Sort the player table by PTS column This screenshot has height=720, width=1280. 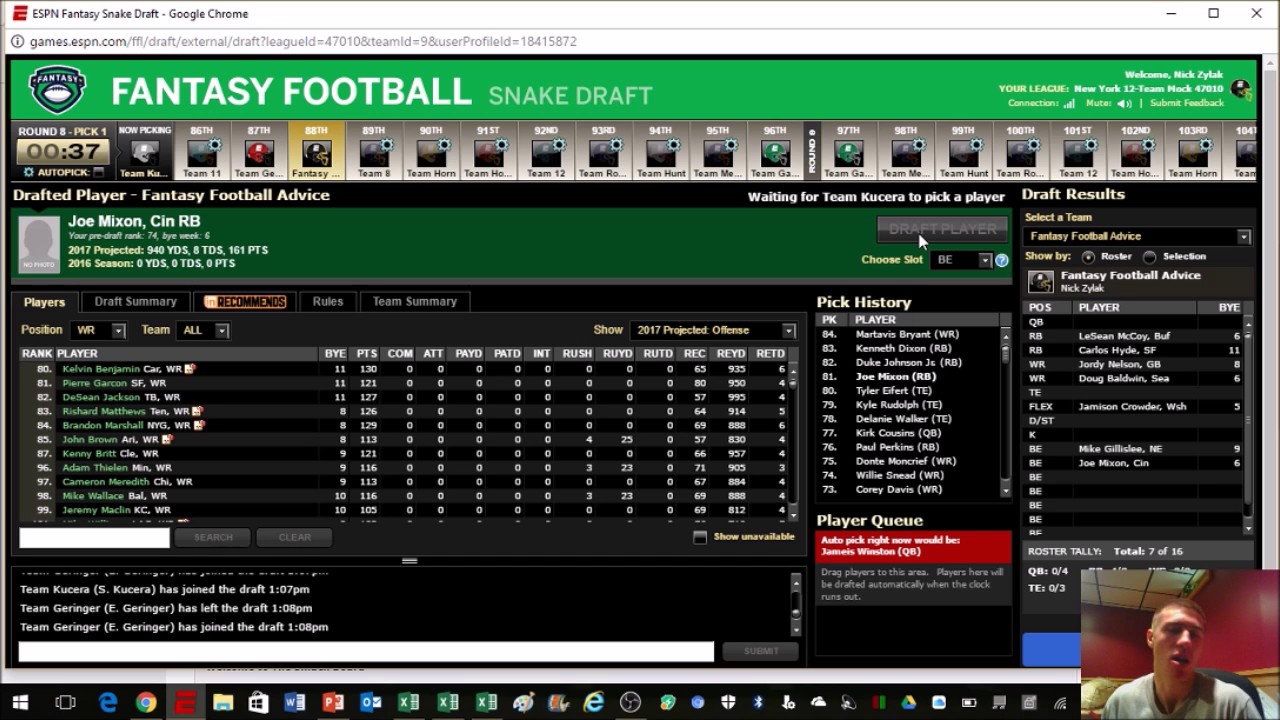[366, 353]
